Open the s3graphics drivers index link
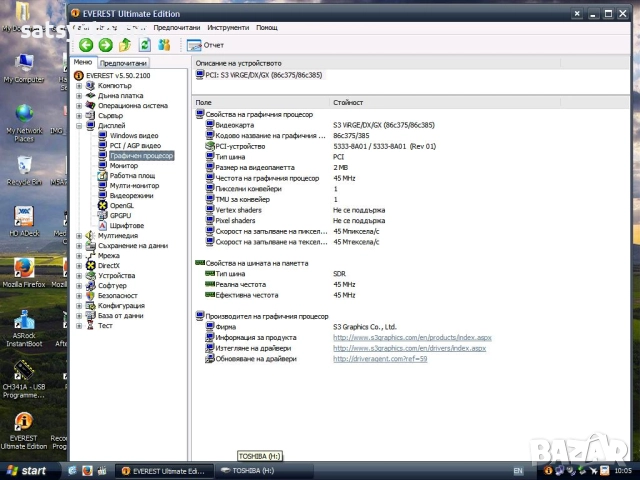This screenshot has height=480, width=640. pyautogui.click(x=409, y=348)
